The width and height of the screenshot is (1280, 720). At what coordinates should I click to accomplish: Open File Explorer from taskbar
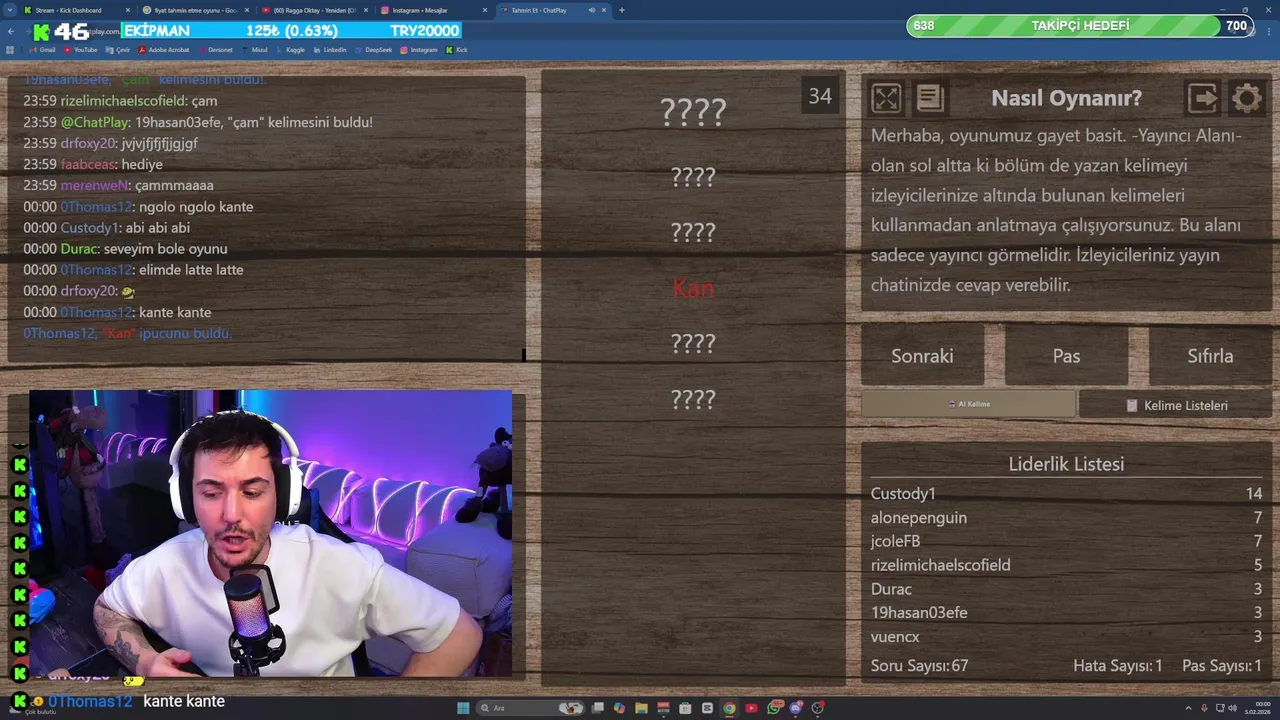tap(641, 708)
